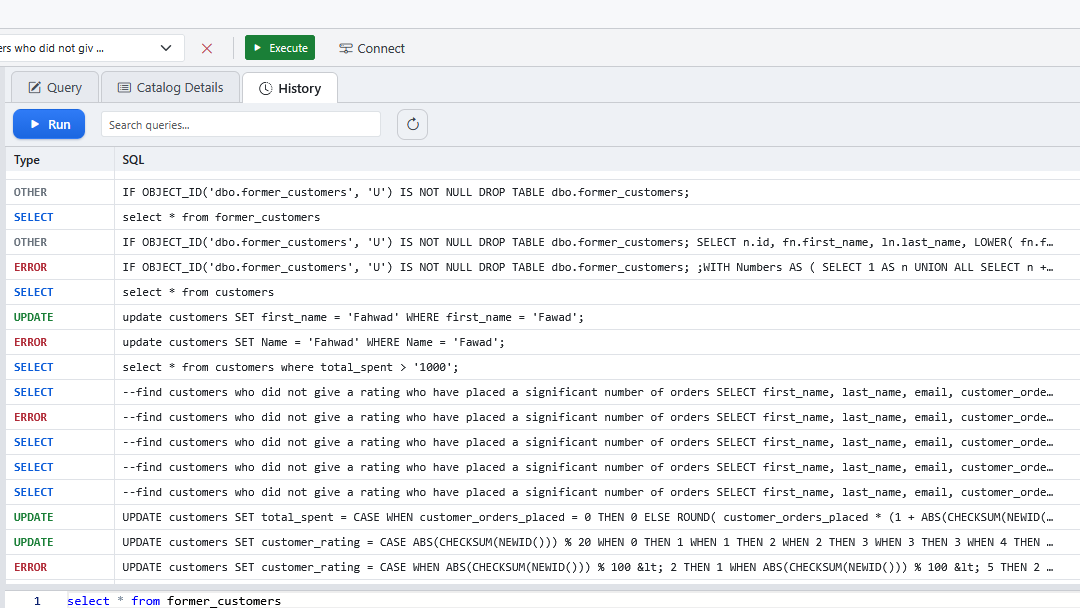Image resolution: width=1080 pixels, height=608 pixels.
Task: Select the ERROR customer_rating % 100 row
Action: pyautogui.click(x=543, y=567)
